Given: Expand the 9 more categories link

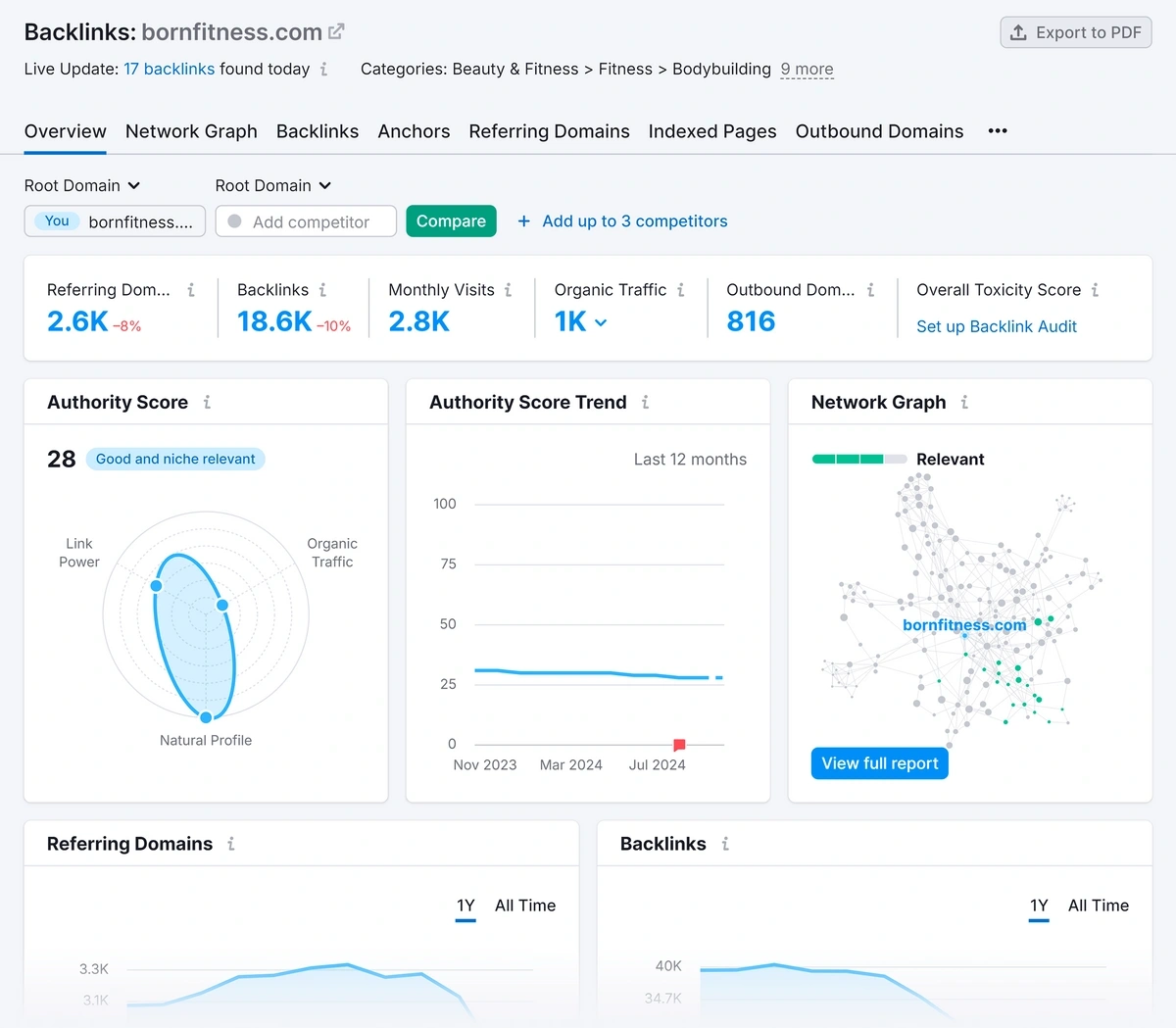Looking at the screenshot, I should [x=808, y=70].
